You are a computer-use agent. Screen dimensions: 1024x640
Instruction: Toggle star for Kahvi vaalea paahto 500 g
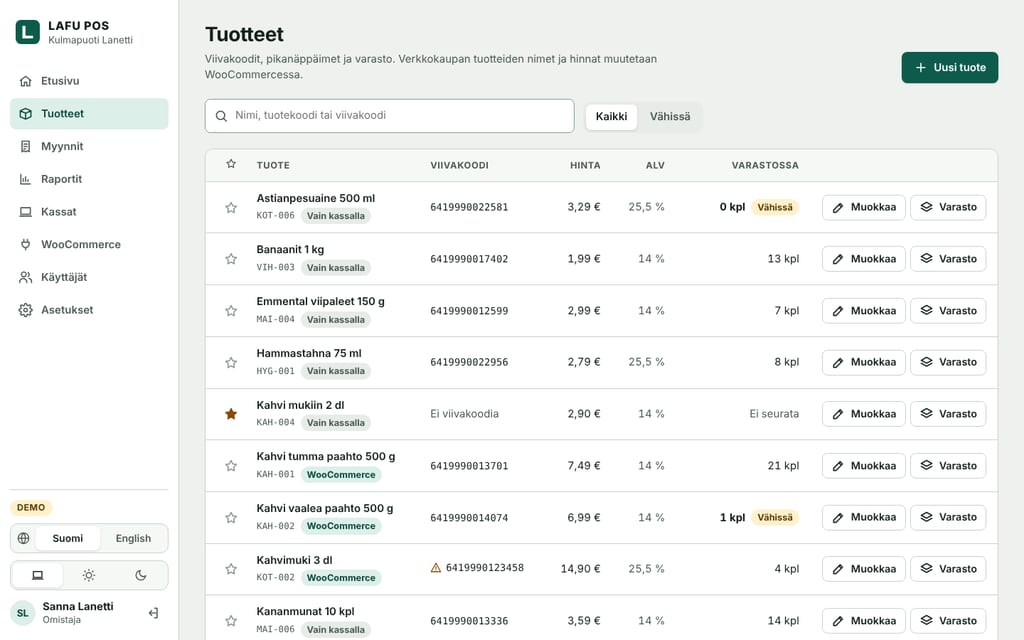tap(231, 518)
